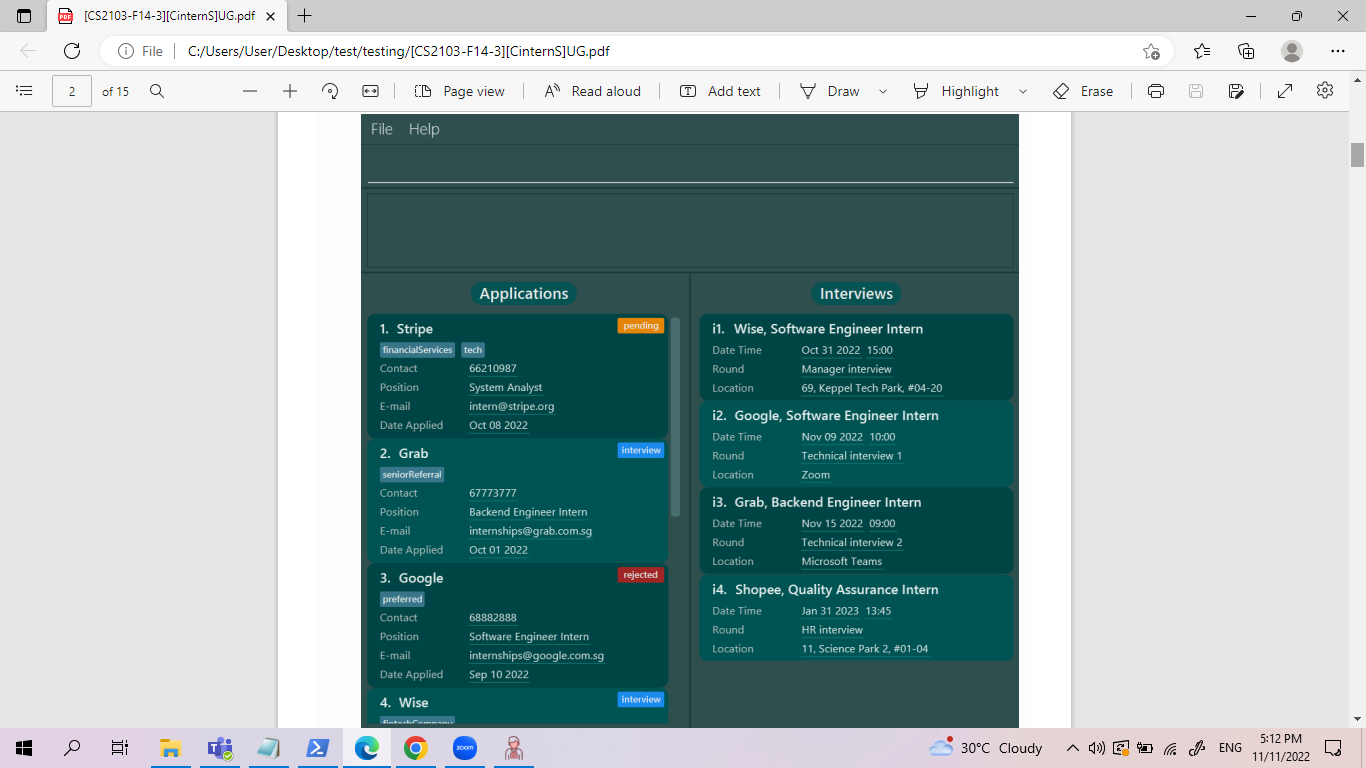Click the seniorReferral tag
This screenshot has height=768, width=1366.
412,474
